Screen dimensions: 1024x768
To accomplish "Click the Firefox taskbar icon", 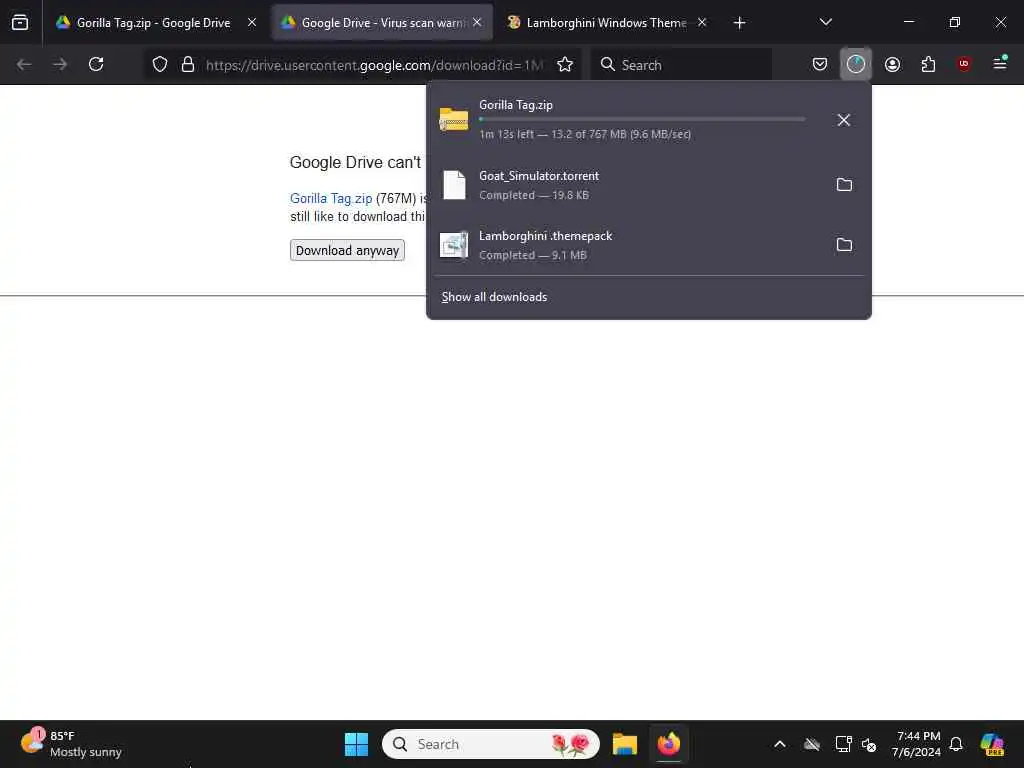I will click(669, 744).
